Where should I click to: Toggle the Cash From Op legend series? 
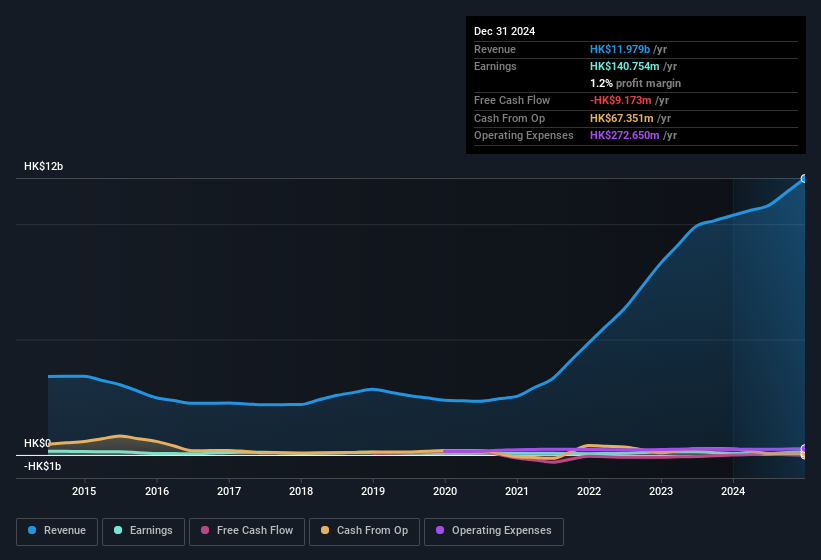point(364,531)
